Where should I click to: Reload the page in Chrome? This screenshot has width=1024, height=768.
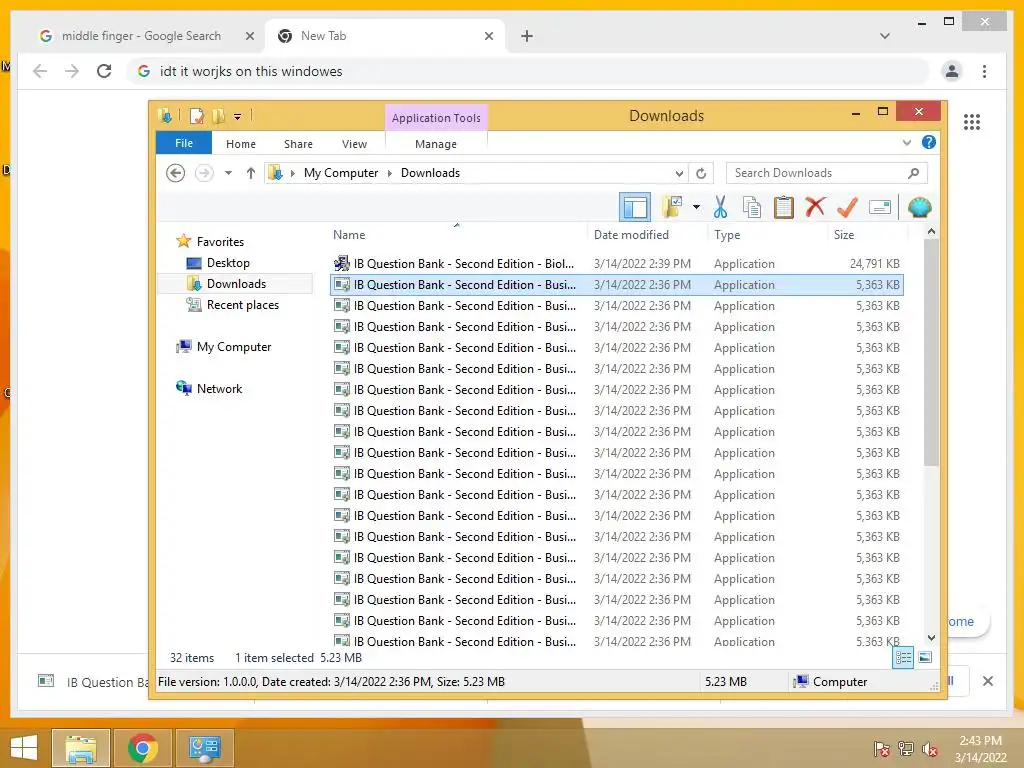click(104, 71)
